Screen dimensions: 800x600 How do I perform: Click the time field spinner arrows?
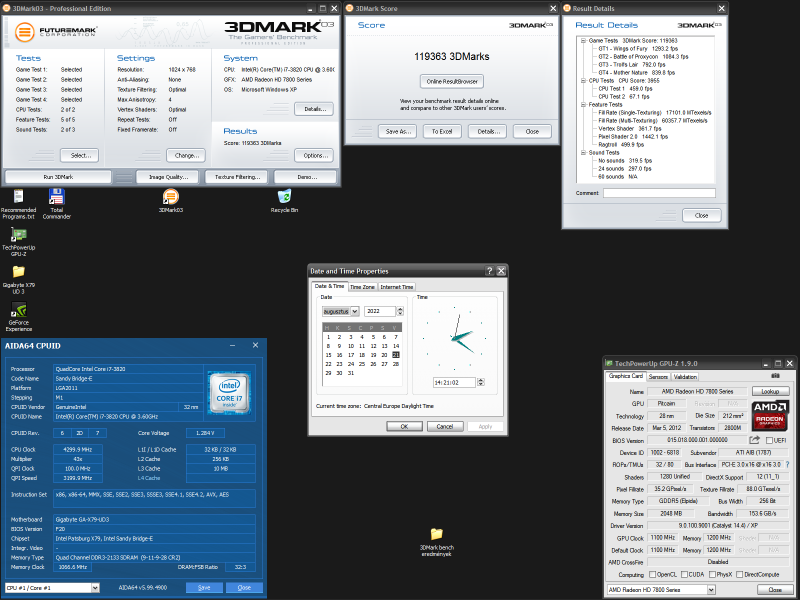coord(481,382)
